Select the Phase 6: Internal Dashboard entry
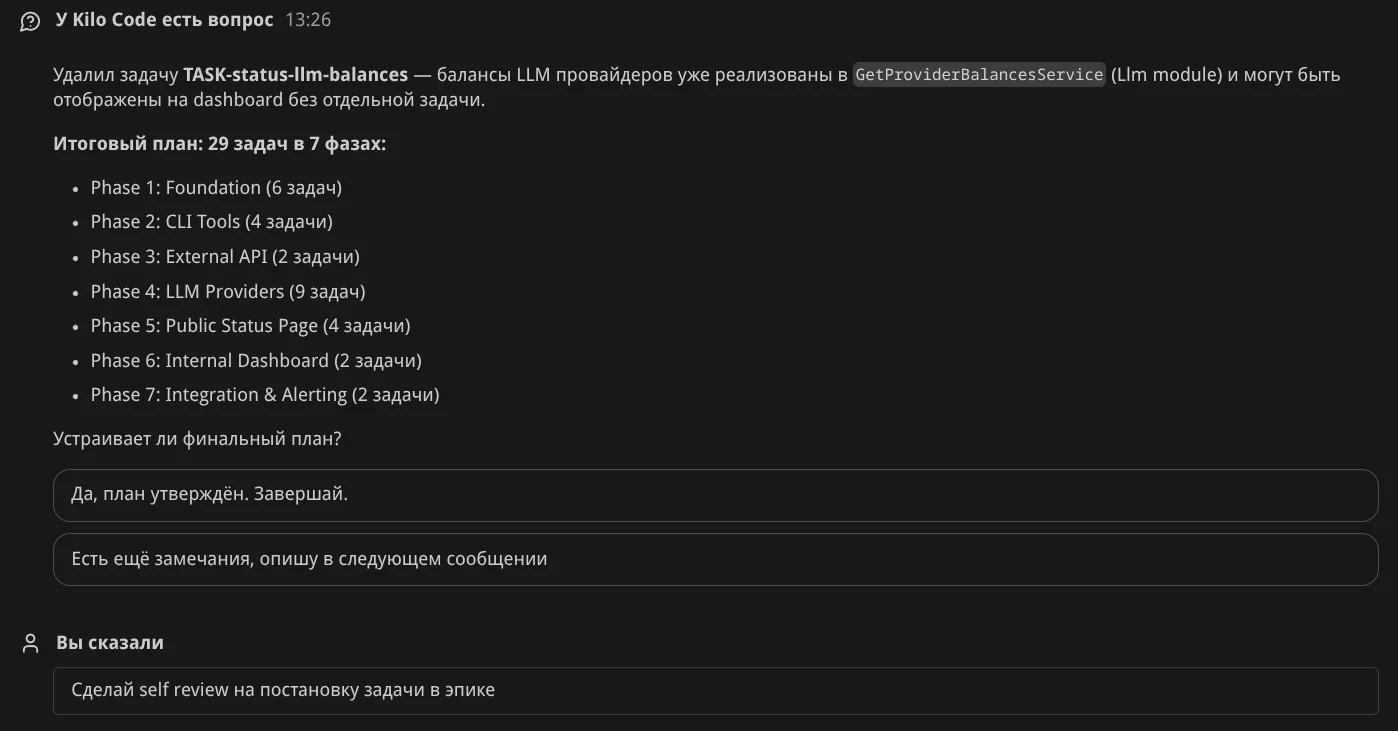Viewport: 1398px width, 731px height. [256, 361]
